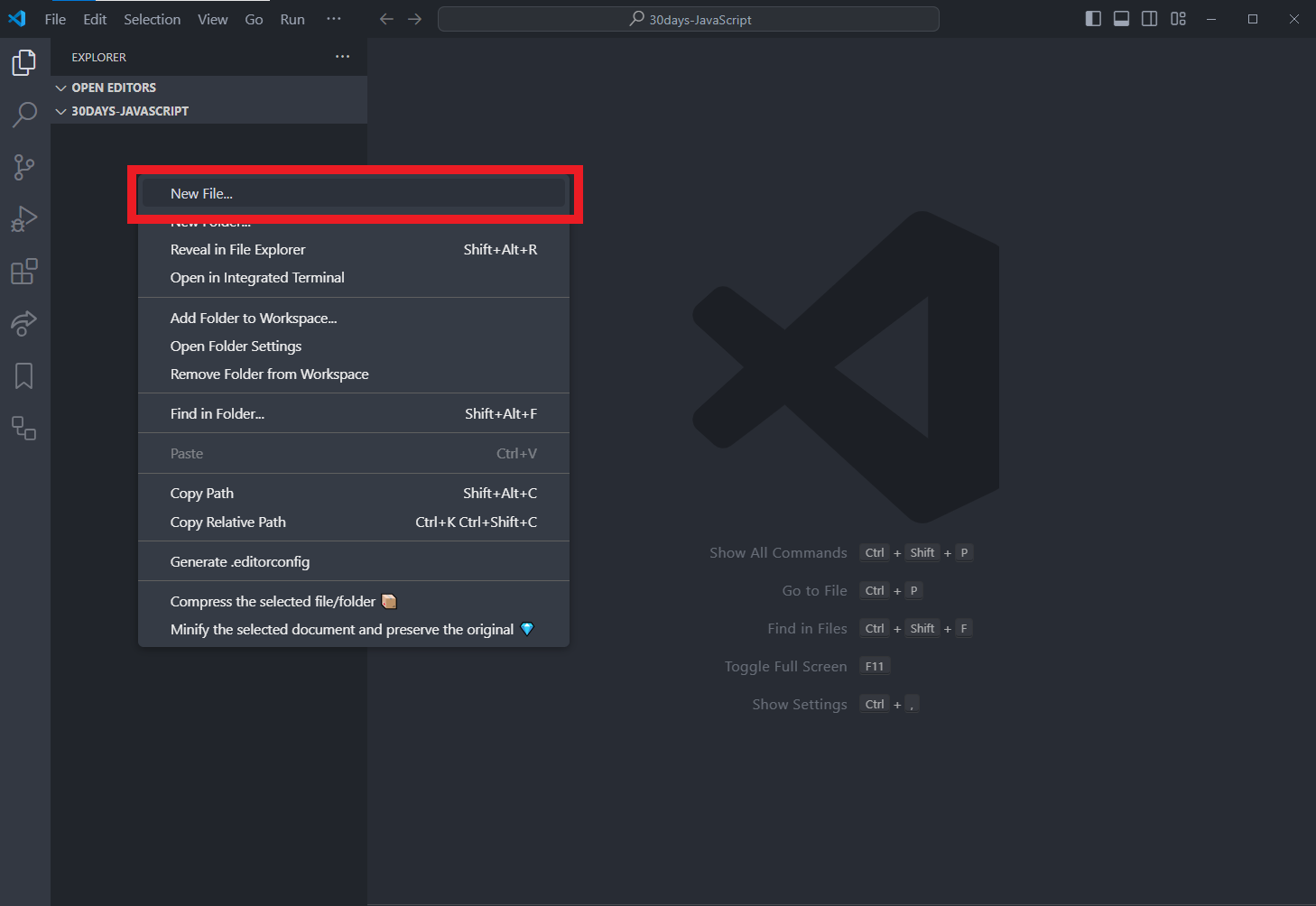Open the Run menu
The width and height of the screenshot is (1316, 906).
point(292,19)
